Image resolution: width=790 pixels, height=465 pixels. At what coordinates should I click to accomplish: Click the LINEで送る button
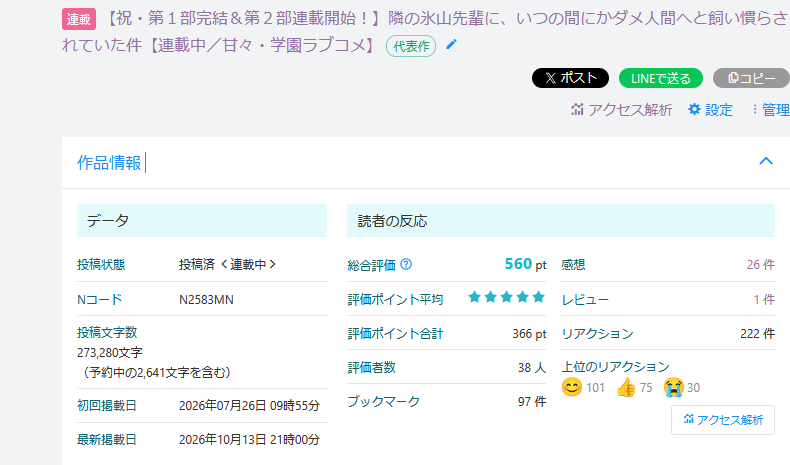tap(661, 78)
